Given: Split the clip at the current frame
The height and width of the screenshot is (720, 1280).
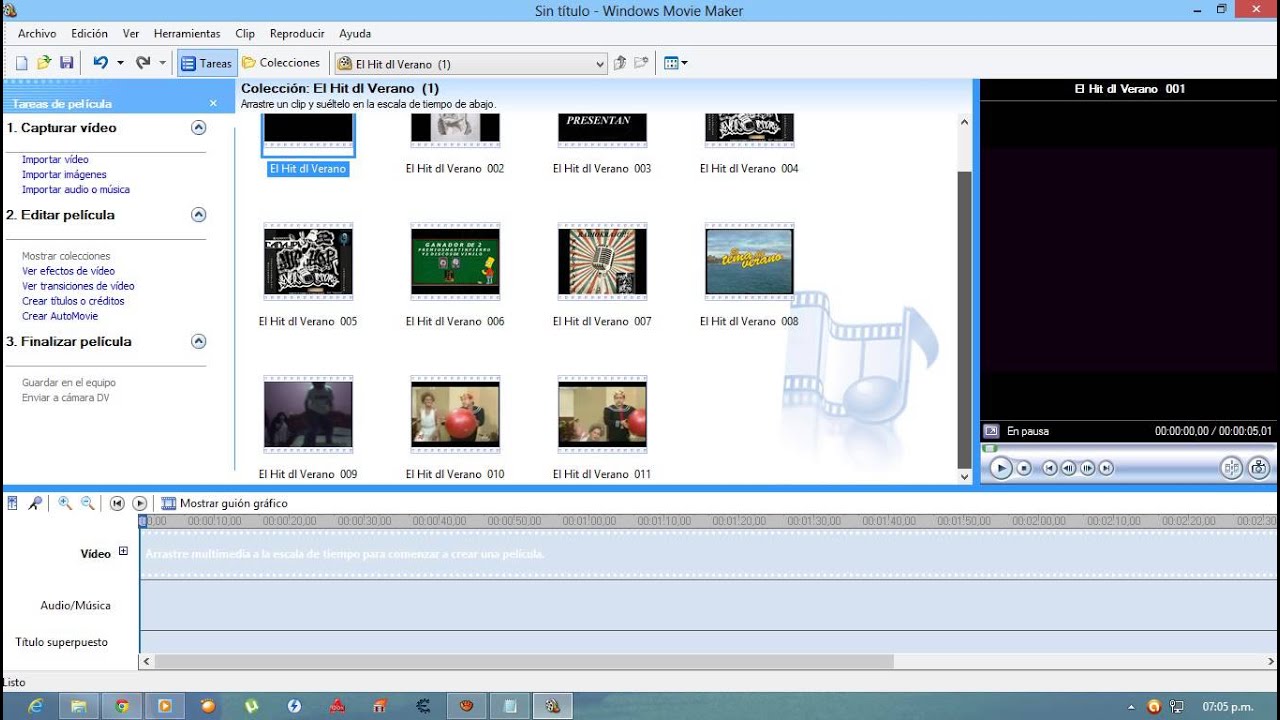Looking at the screenshot, I should pyautogui.click(x=1231, y=467).
